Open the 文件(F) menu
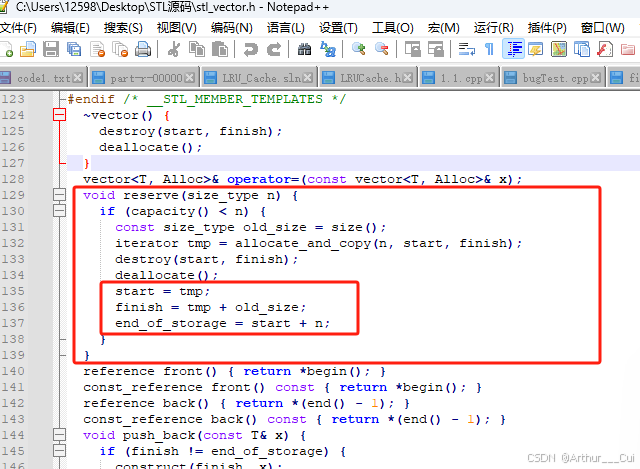This screenshot has height=469, width=640. click(18, 28)
